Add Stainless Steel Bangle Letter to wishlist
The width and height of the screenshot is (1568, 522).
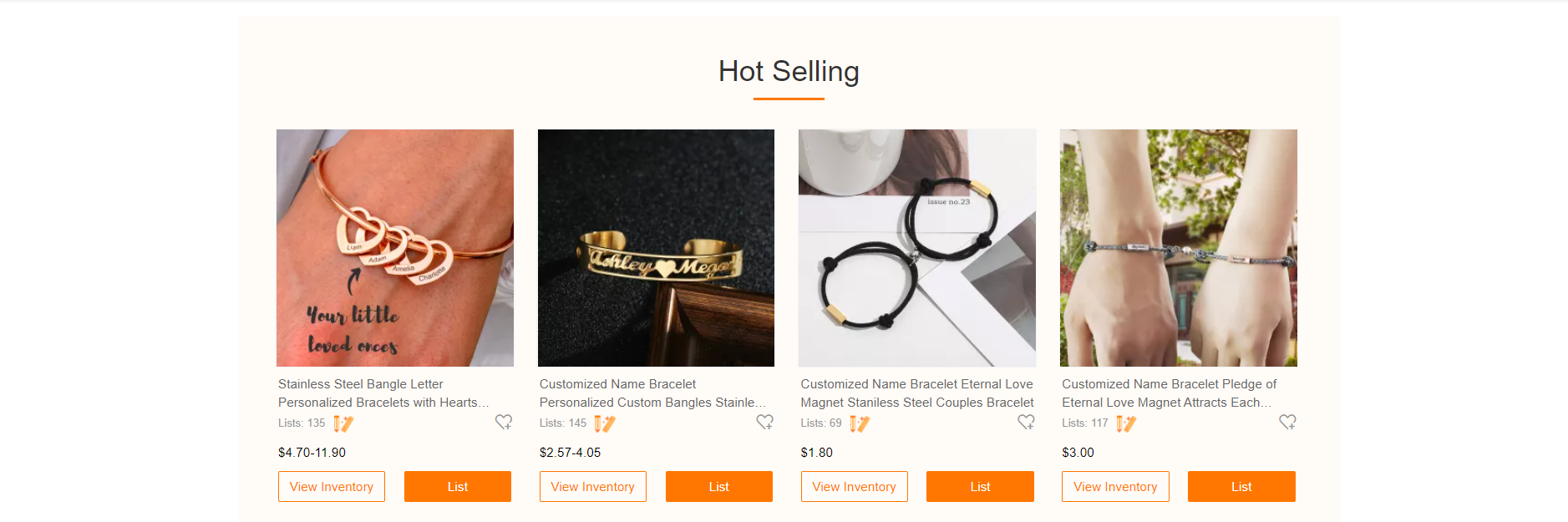coord(504,423)
